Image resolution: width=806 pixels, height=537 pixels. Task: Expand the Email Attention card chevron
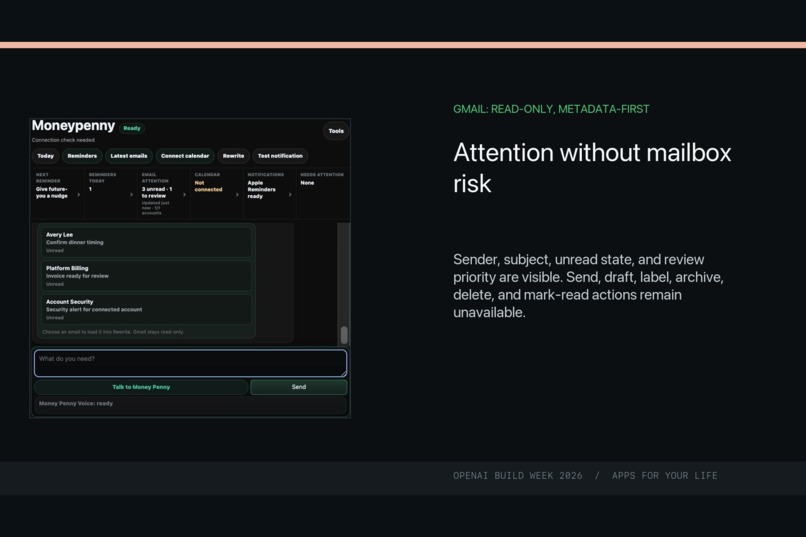tap(184, 195)
